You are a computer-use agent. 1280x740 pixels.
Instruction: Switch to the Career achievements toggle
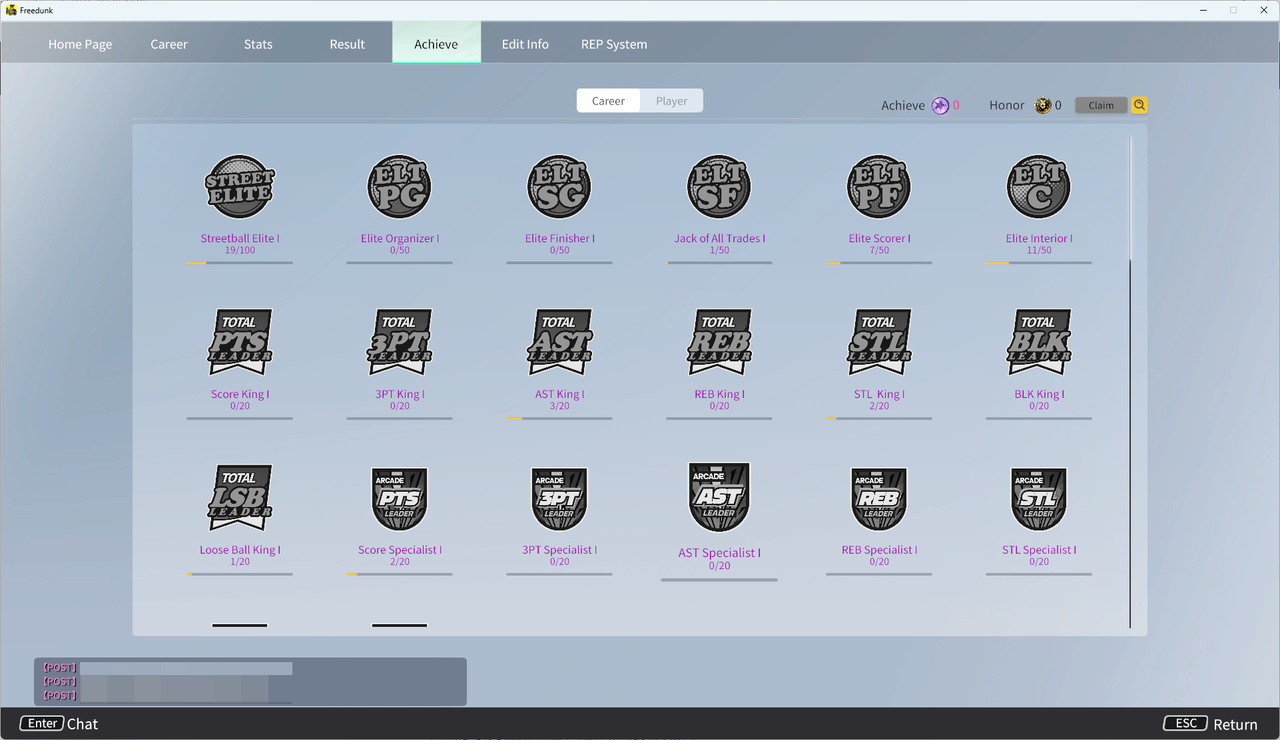pyautogui.click(x=608, y=101)
